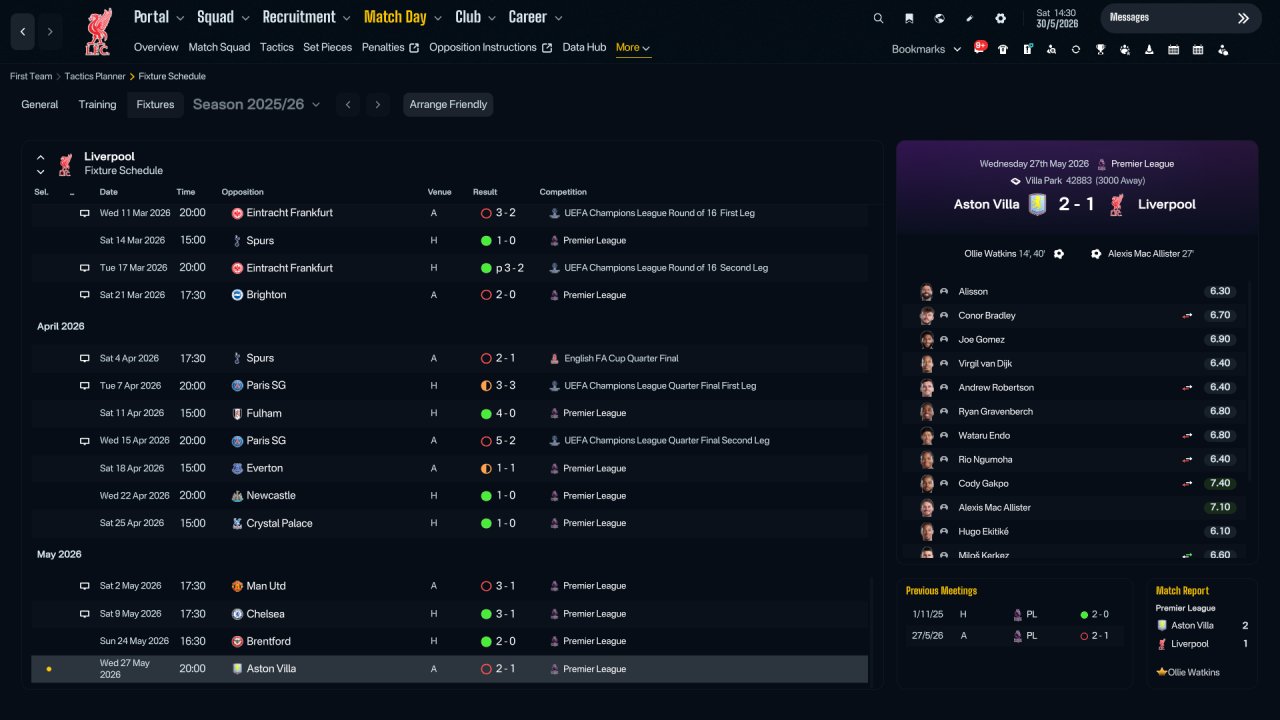Go to previous season with left arrow
Image resolution: width=1280 pixels, height=720 pixels.
point(347,104)
